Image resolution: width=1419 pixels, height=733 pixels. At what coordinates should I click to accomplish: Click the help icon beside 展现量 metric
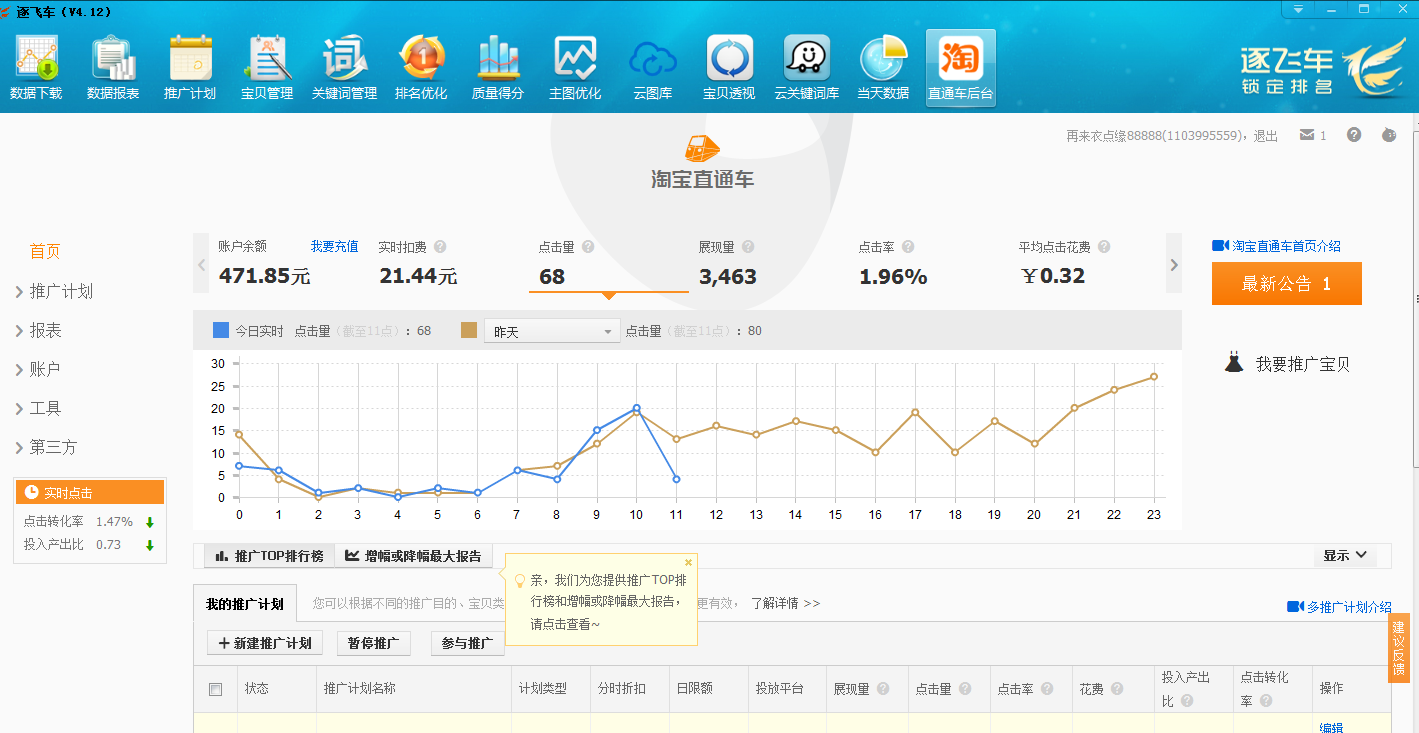[x=748, y=247]
